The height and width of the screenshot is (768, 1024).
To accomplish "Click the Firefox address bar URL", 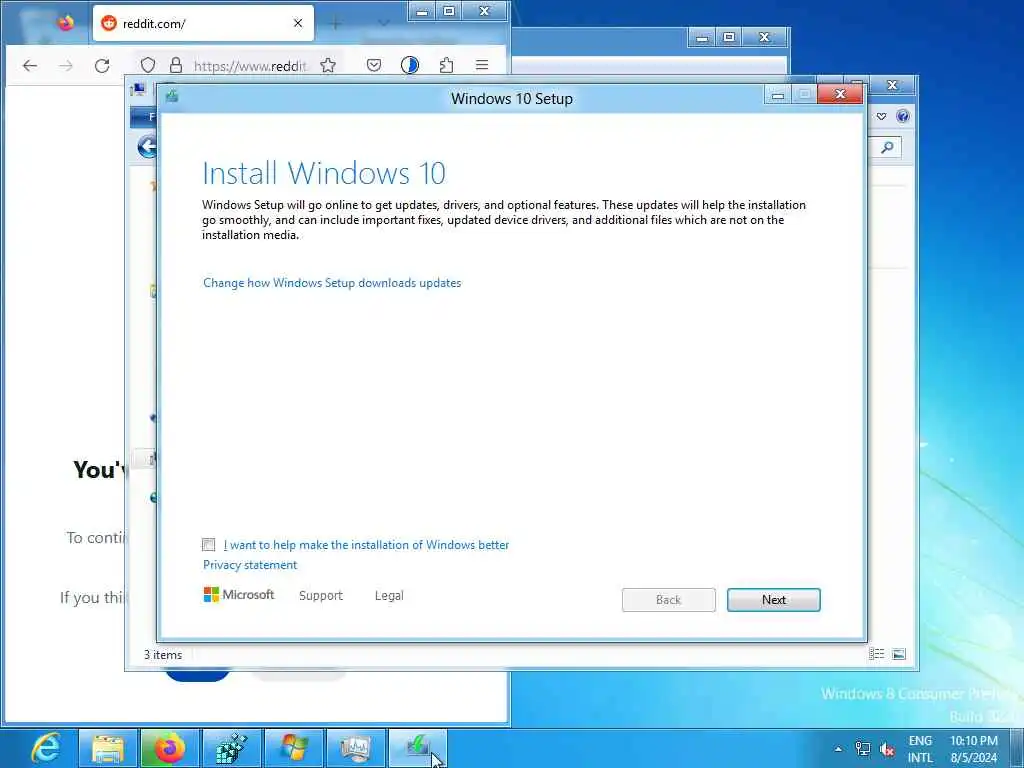I will [250, 66].
